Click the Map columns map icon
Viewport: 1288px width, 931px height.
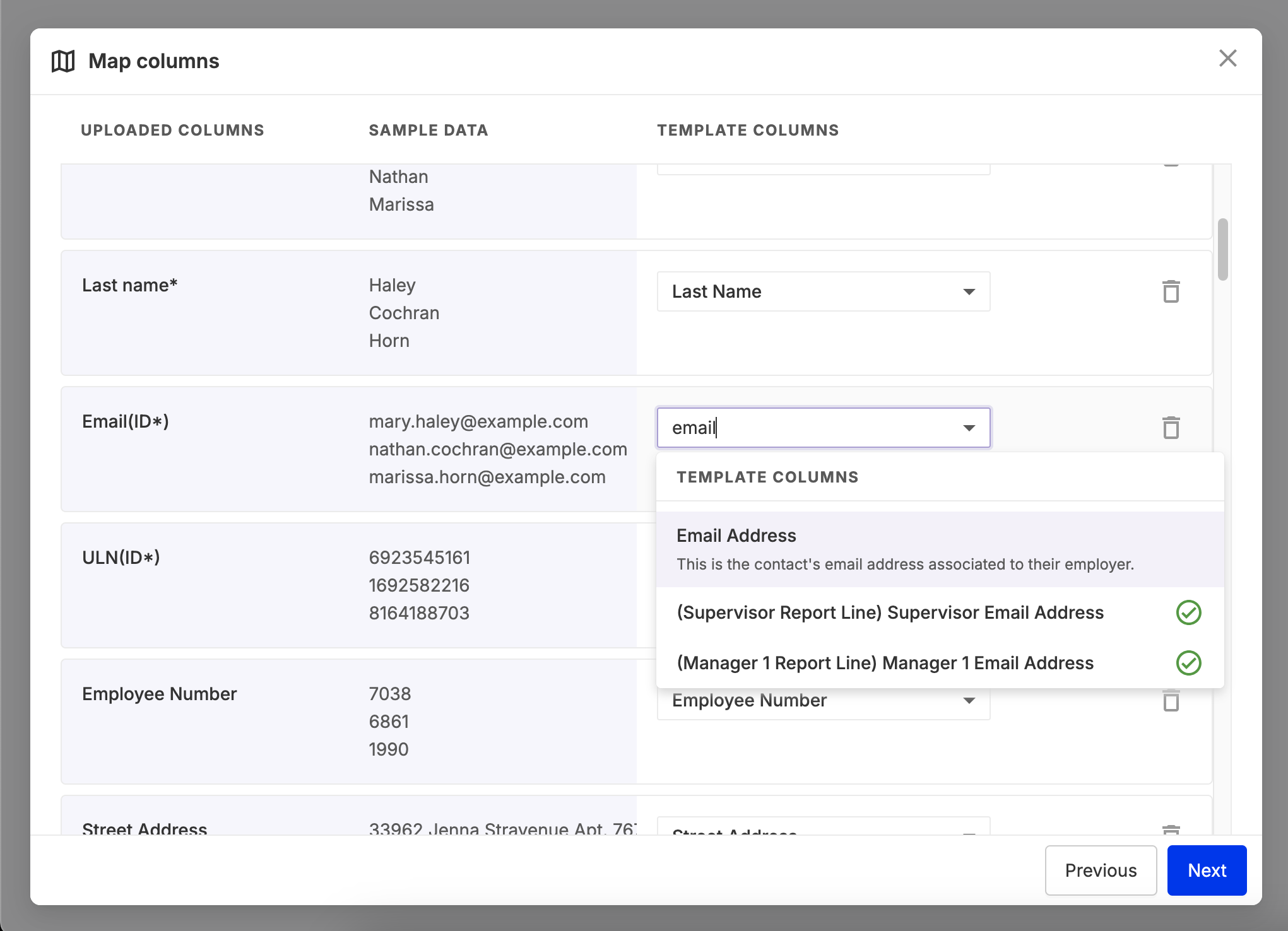pyautogui.click(x=63, y=61)
